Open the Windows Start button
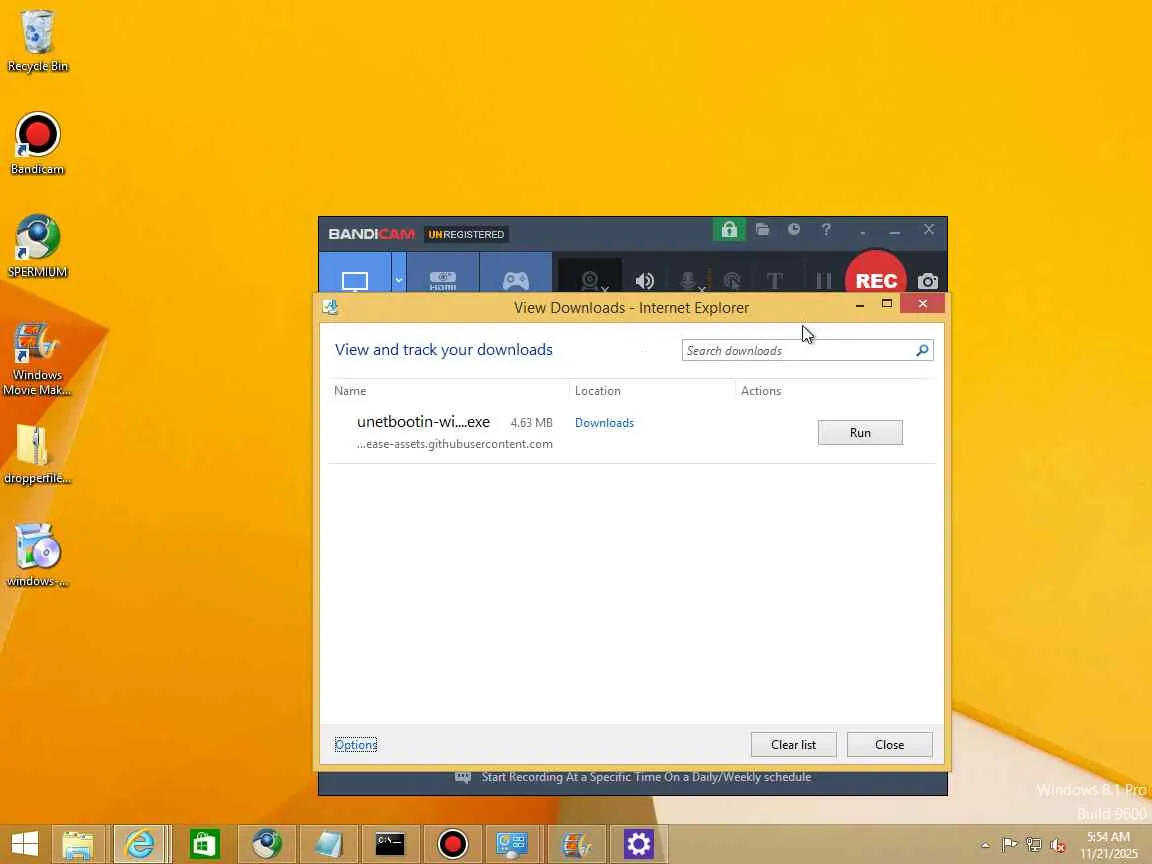 25,844
